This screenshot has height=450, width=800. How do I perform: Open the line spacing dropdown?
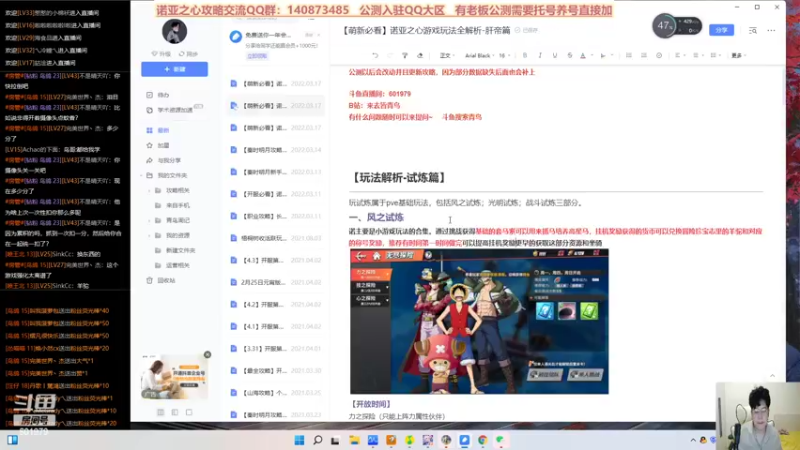point(697,55)
